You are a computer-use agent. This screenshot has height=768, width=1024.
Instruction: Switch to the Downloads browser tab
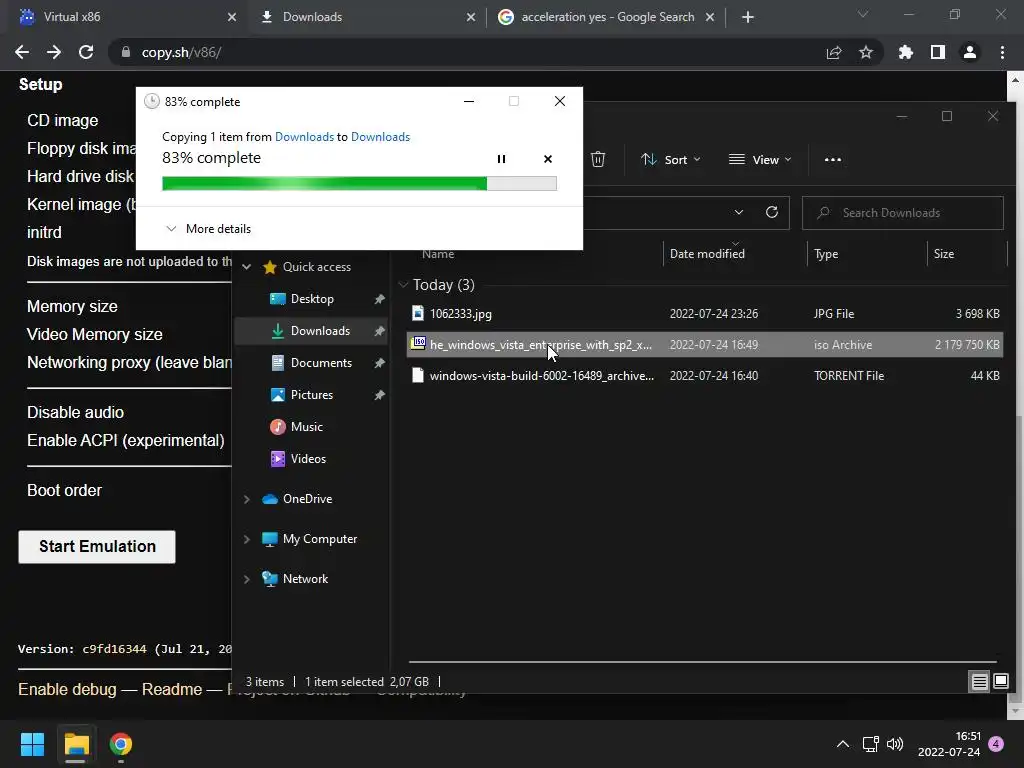(x=366, y=17)
